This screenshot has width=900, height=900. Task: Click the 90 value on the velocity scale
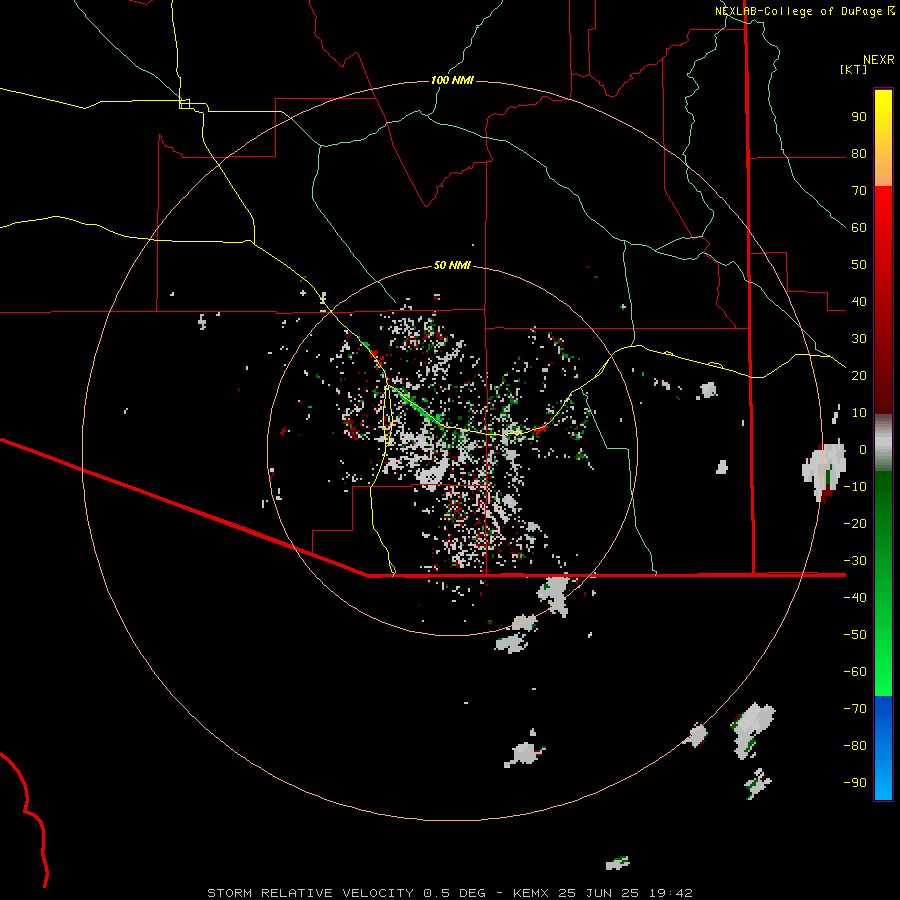859,117
